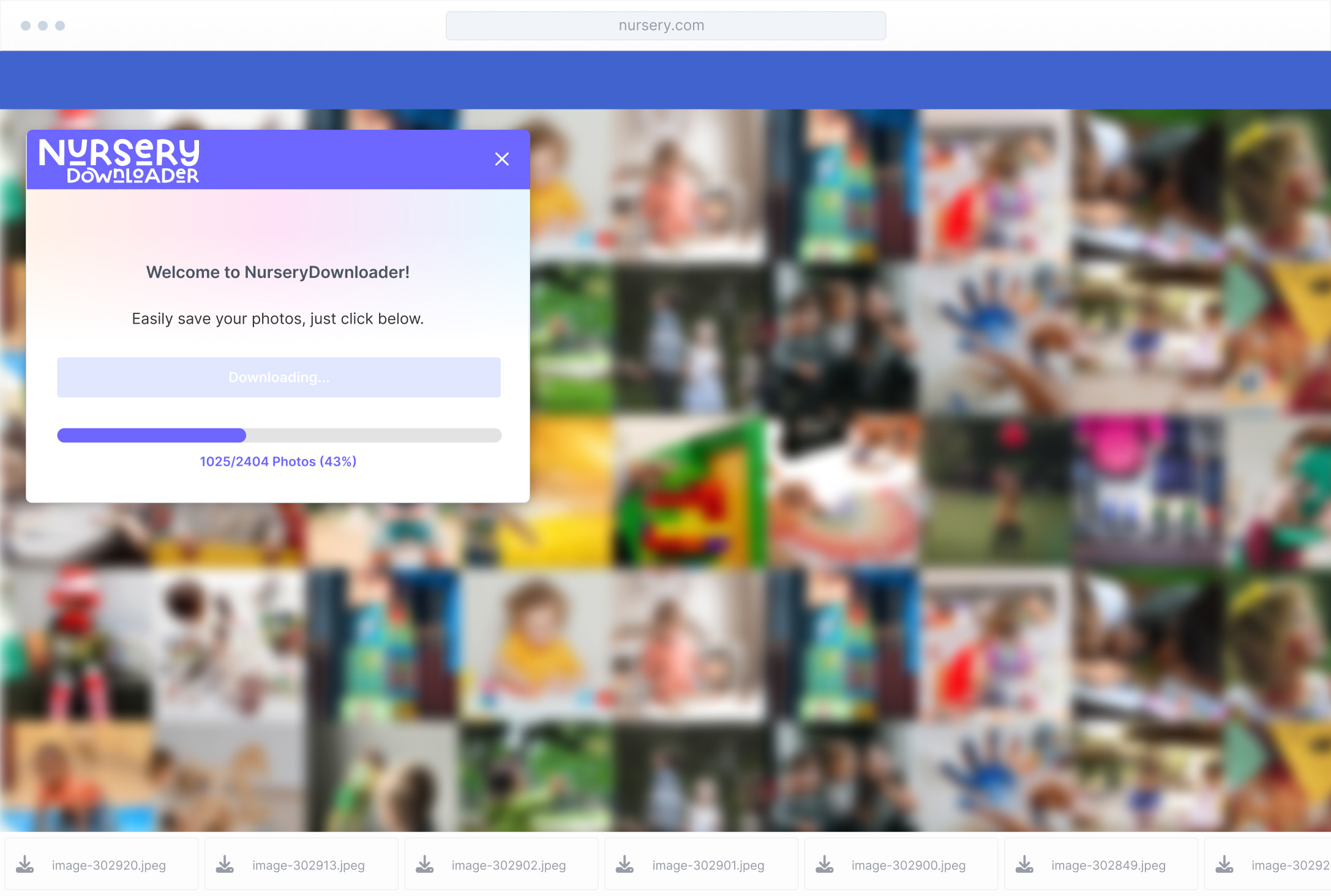
Task: Open image-302920.jpeg download item
Action: pos(109,865)
